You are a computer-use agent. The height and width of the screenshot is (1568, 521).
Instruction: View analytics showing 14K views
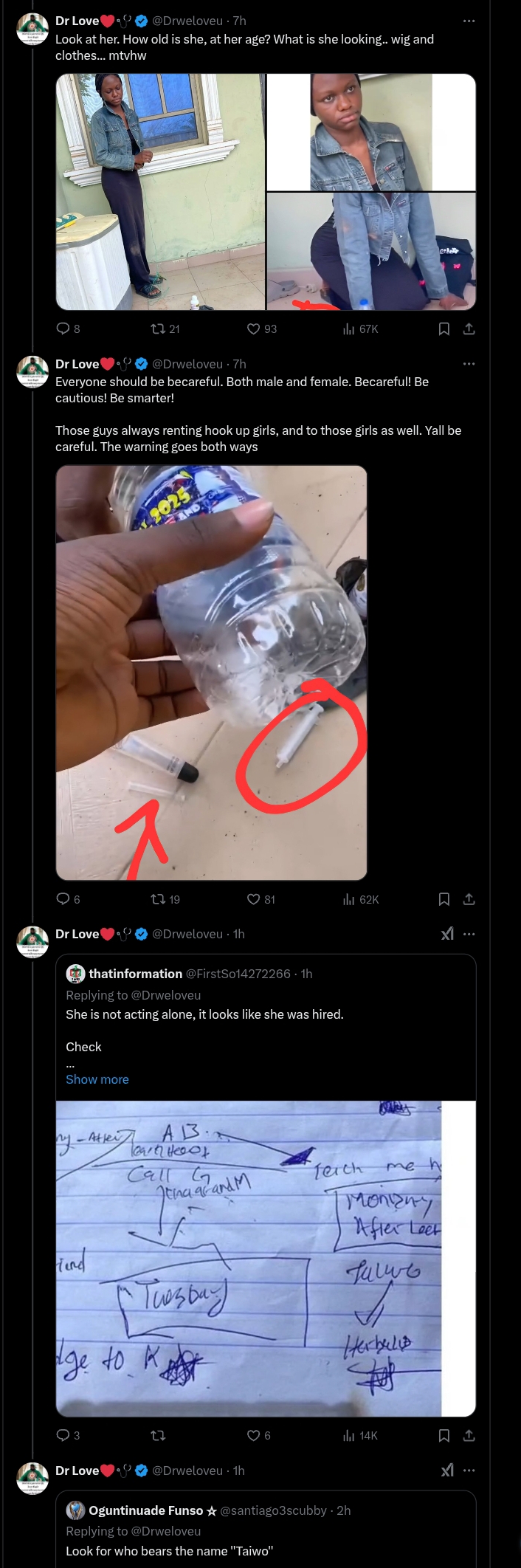(x=360, y=1435)
